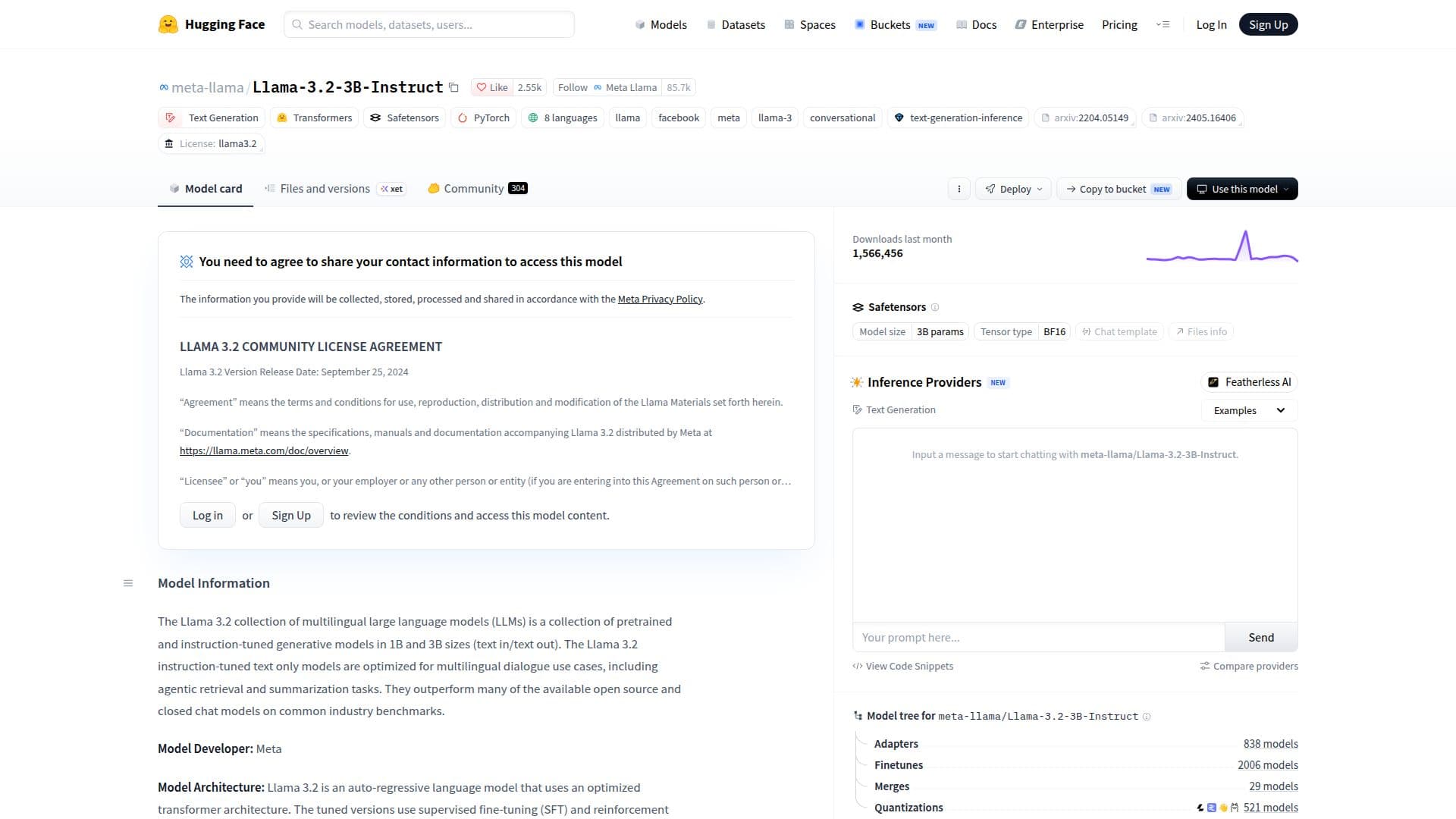Open the Community tab
This screenshot has height=819, width=1456.
[x=477, y=188]
